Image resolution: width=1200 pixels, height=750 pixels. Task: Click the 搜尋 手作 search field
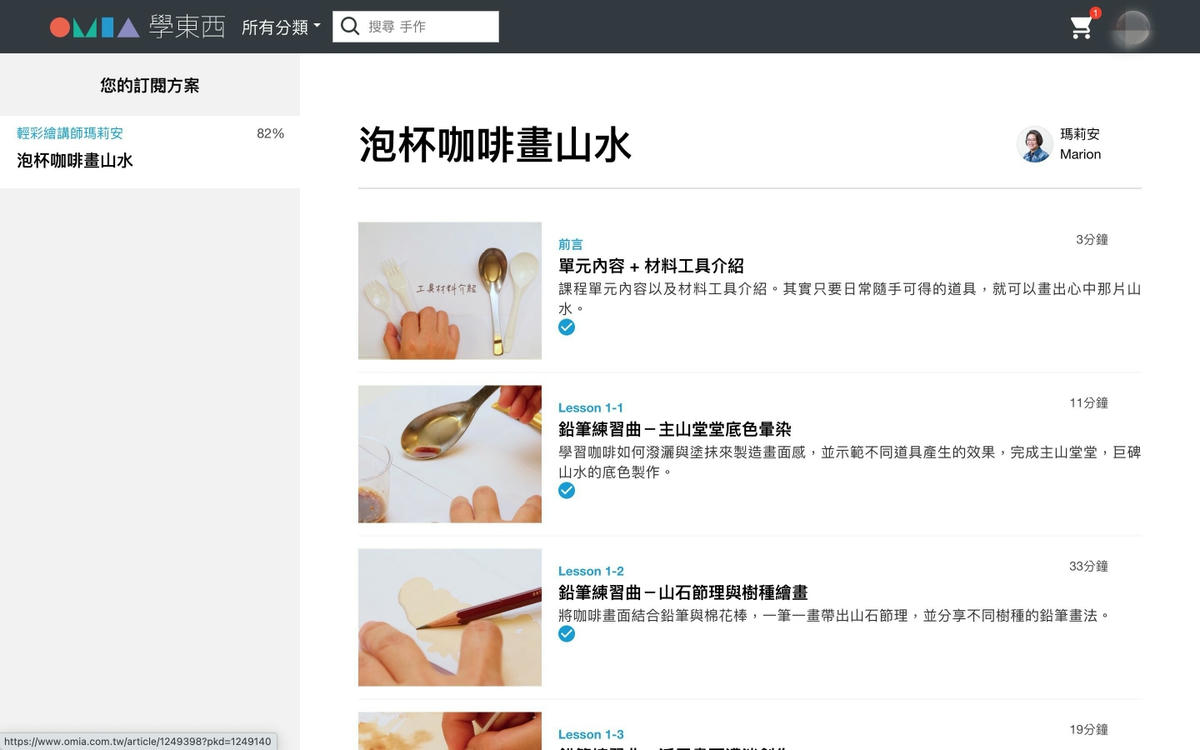(415, 27)
